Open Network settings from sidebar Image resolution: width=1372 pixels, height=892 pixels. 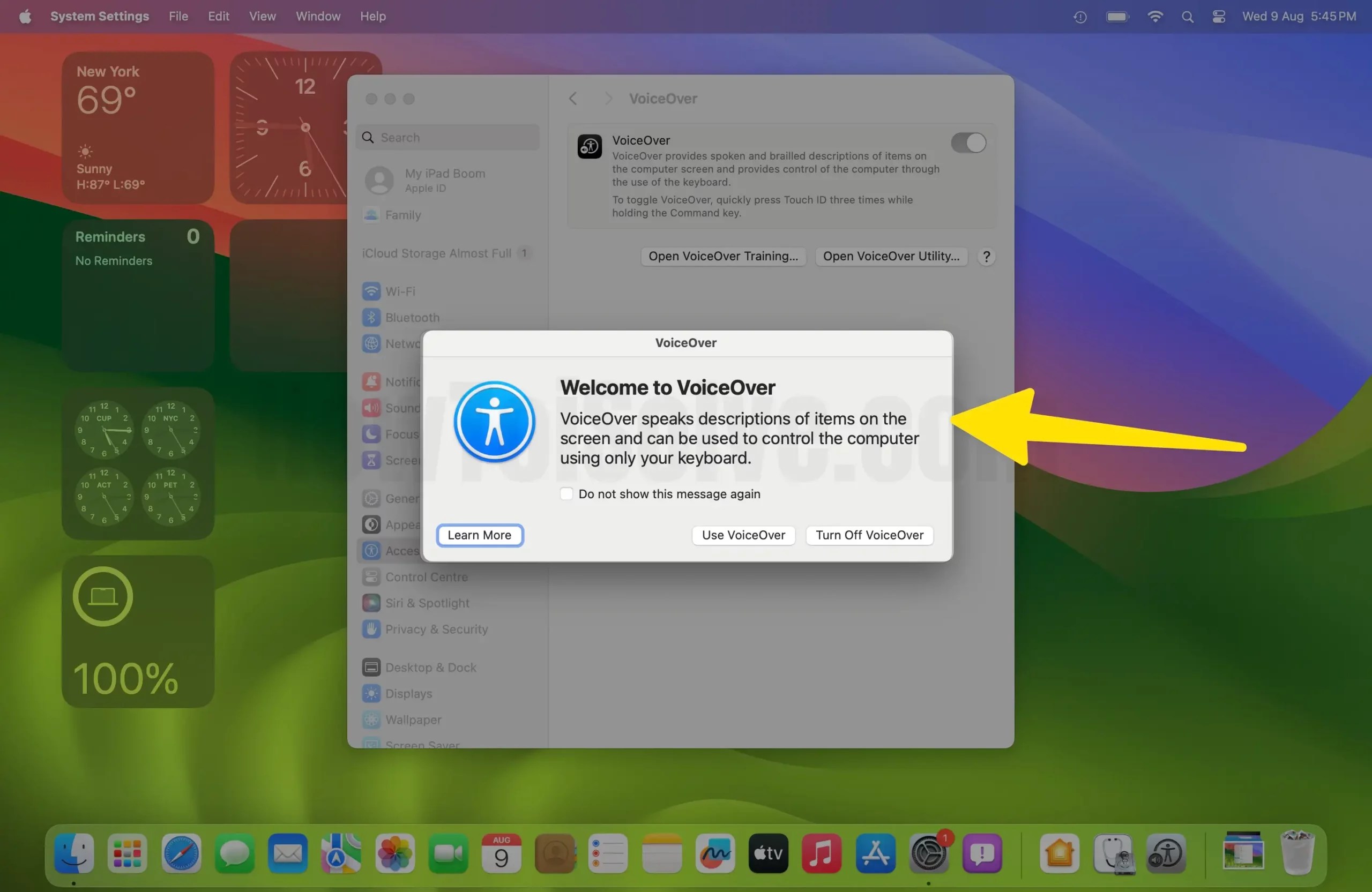[x=404, y=343]
